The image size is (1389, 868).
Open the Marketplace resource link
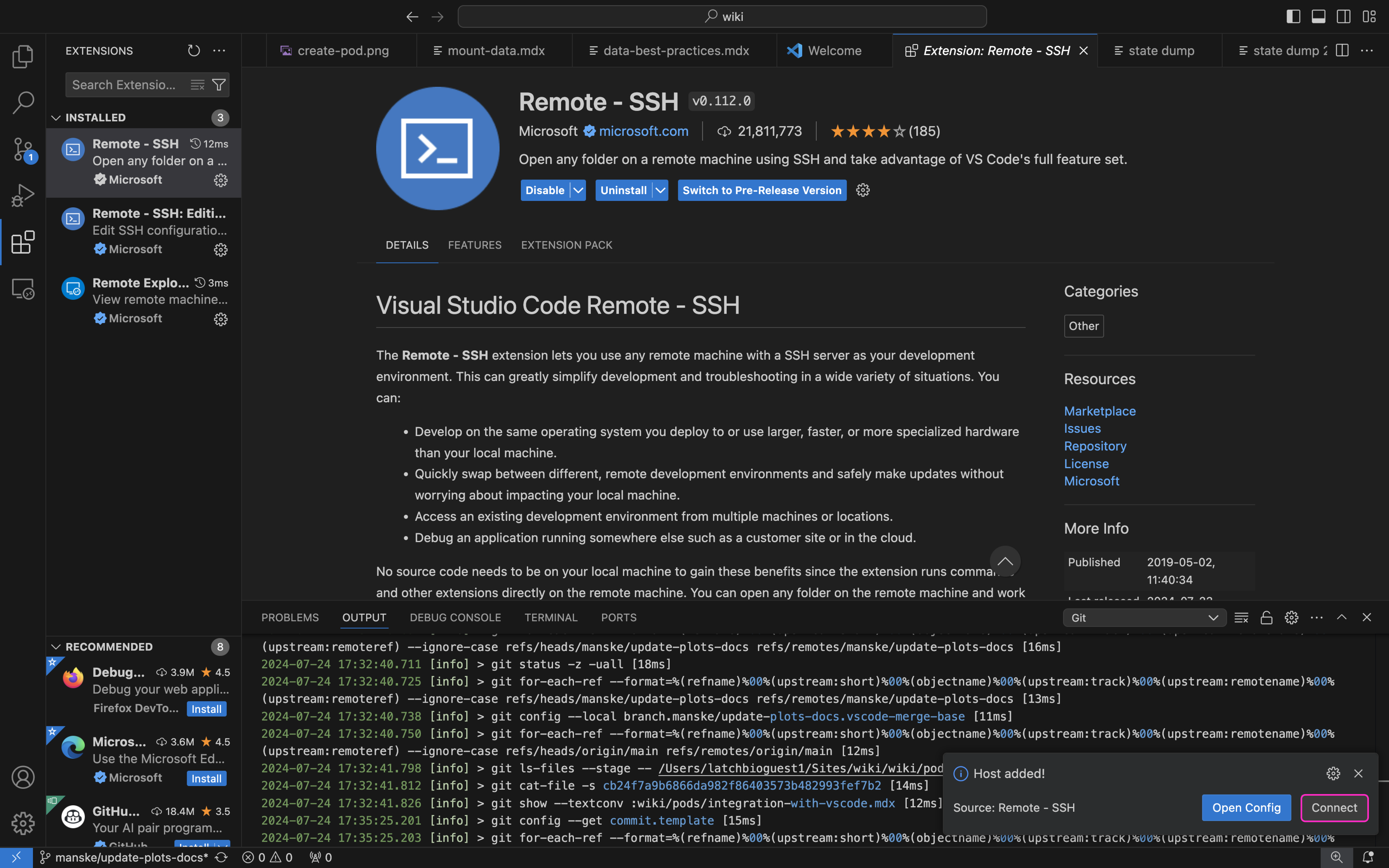(1099, 411)
